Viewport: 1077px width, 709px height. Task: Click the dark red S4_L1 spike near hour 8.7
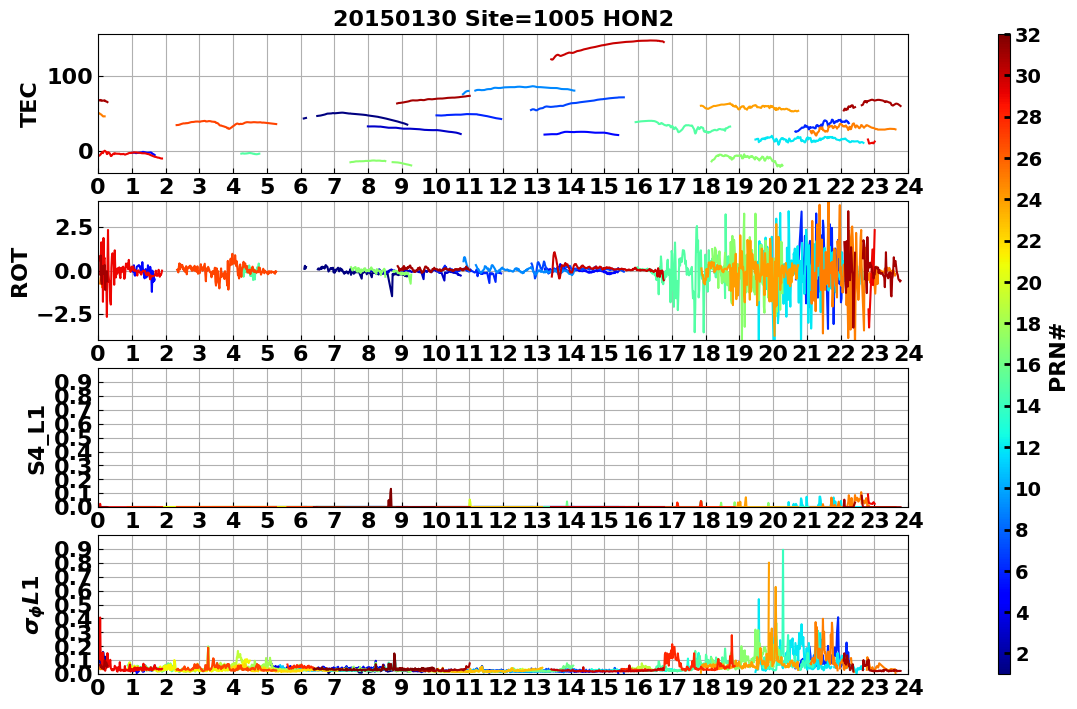tap(390, 497)
